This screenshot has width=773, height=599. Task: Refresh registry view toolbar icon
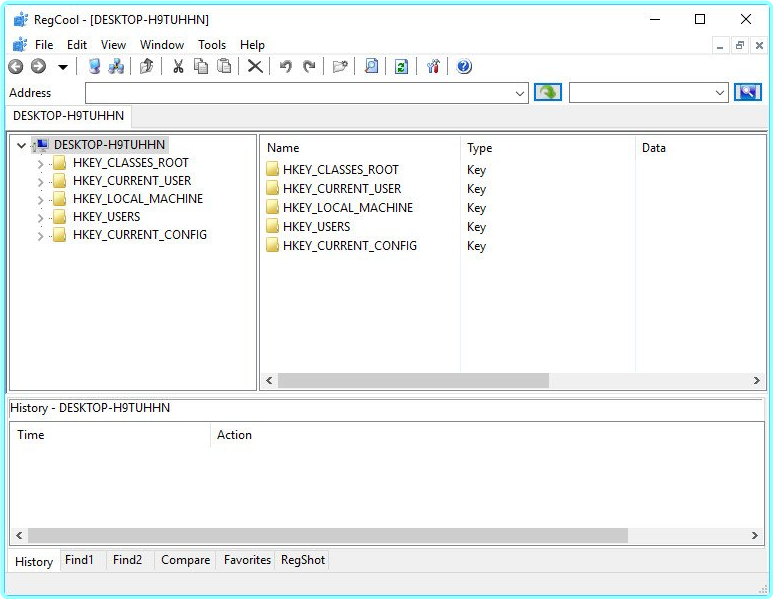tap(401, 66)
